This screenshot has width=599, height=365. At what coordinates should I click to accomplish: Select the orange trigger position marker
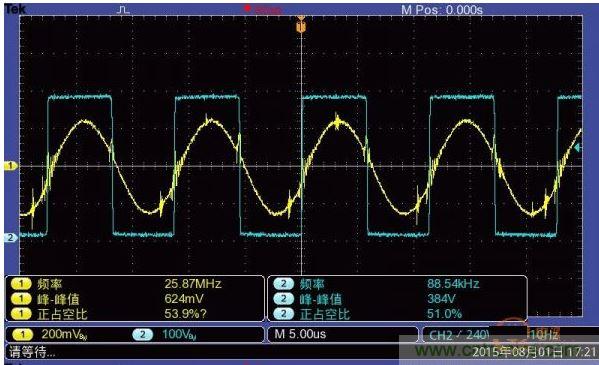pyautogui.click(x=301, y=24)
